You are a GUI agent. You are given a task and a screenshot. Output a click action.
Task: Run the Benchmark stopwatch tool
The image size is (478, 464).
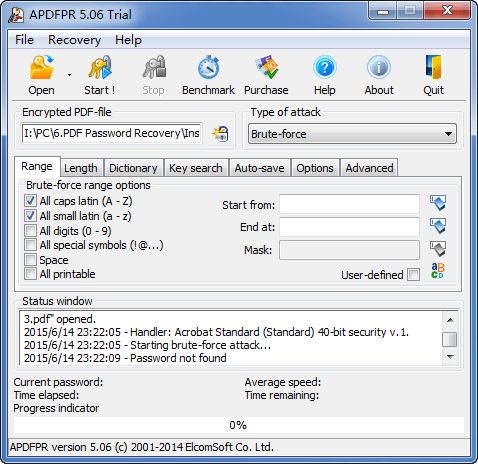pyautogui.click(x=208, y=68)
